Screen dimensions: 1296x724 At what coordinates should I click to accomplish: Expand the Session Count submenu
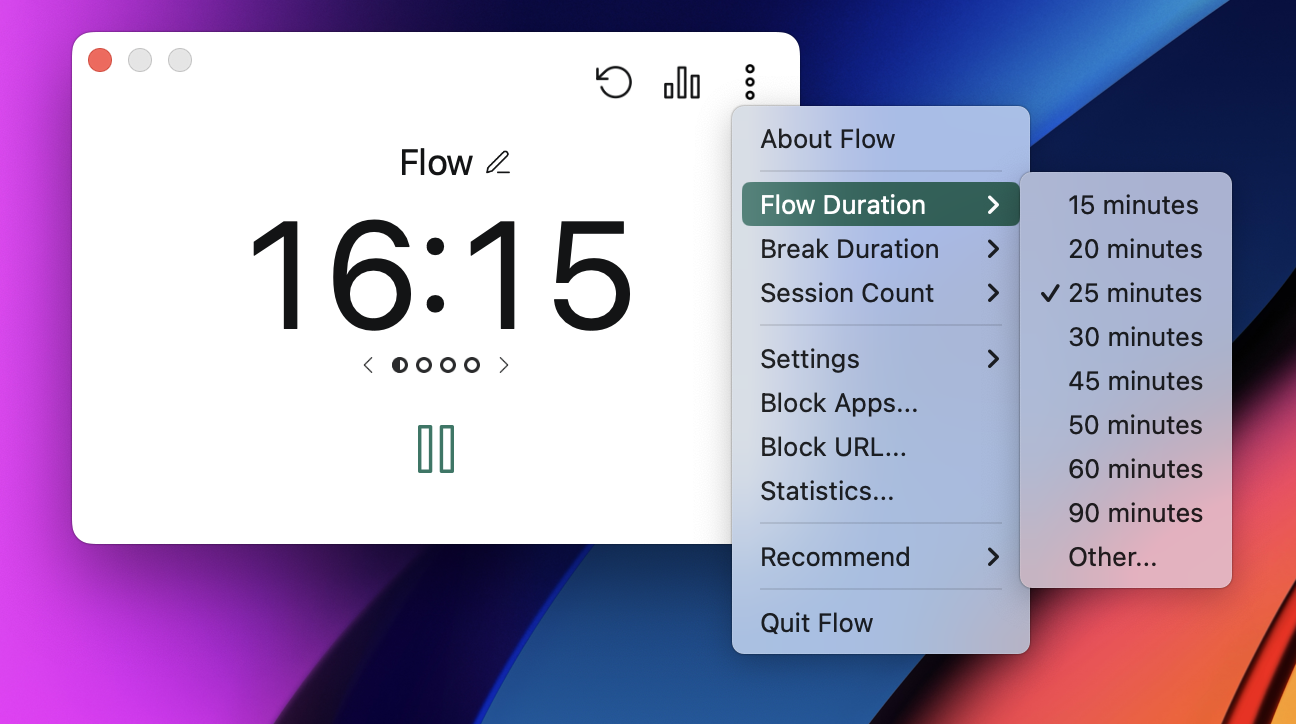881,293
